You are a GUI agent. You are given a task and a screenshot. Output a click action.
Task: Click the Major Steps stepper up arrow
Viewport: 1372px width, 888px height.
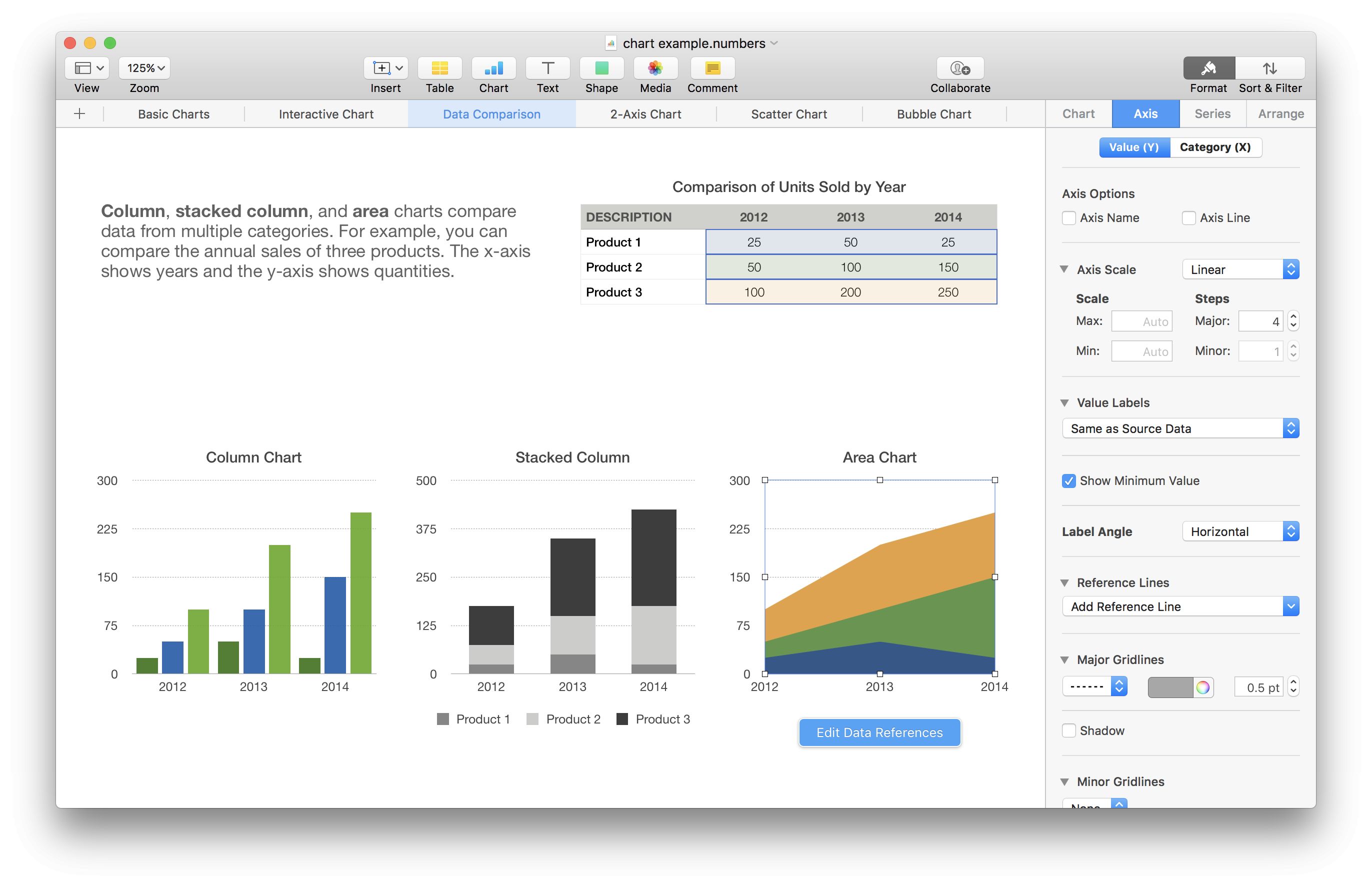(1293, 315)
